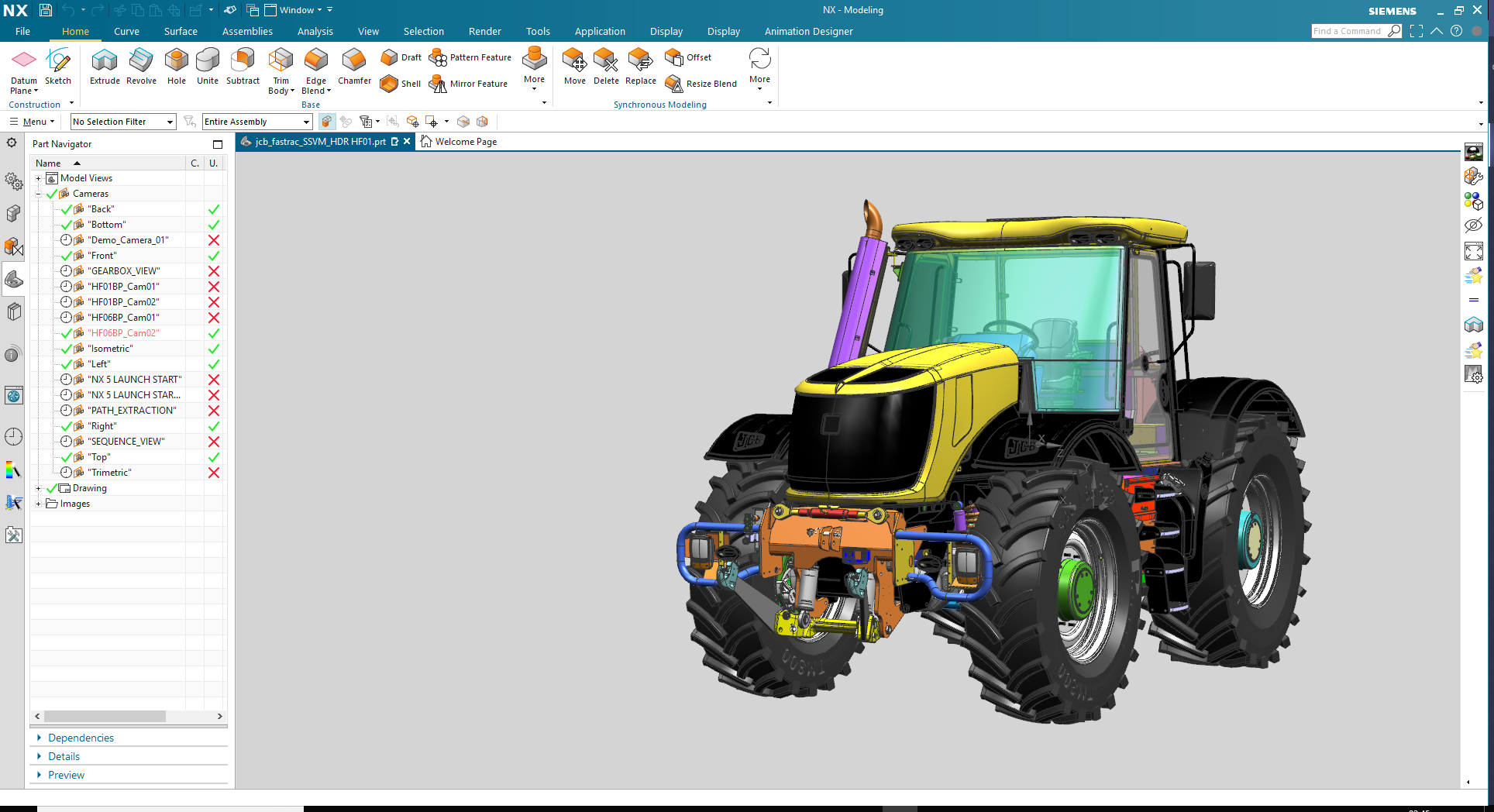Click the Pattern Feature tool
This screenshot has height=812, width=1494.
point(471,57)
